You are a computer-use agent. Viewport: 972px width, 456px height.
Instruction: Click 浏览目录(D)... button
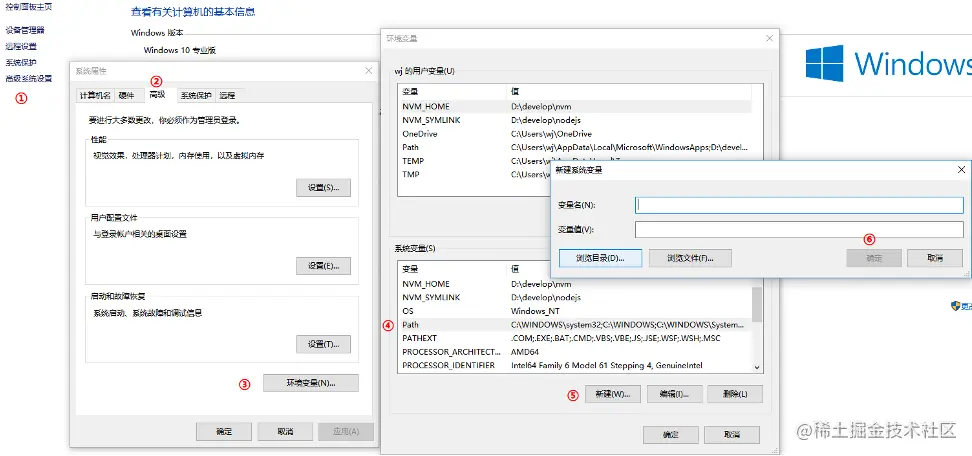[600, 258]
